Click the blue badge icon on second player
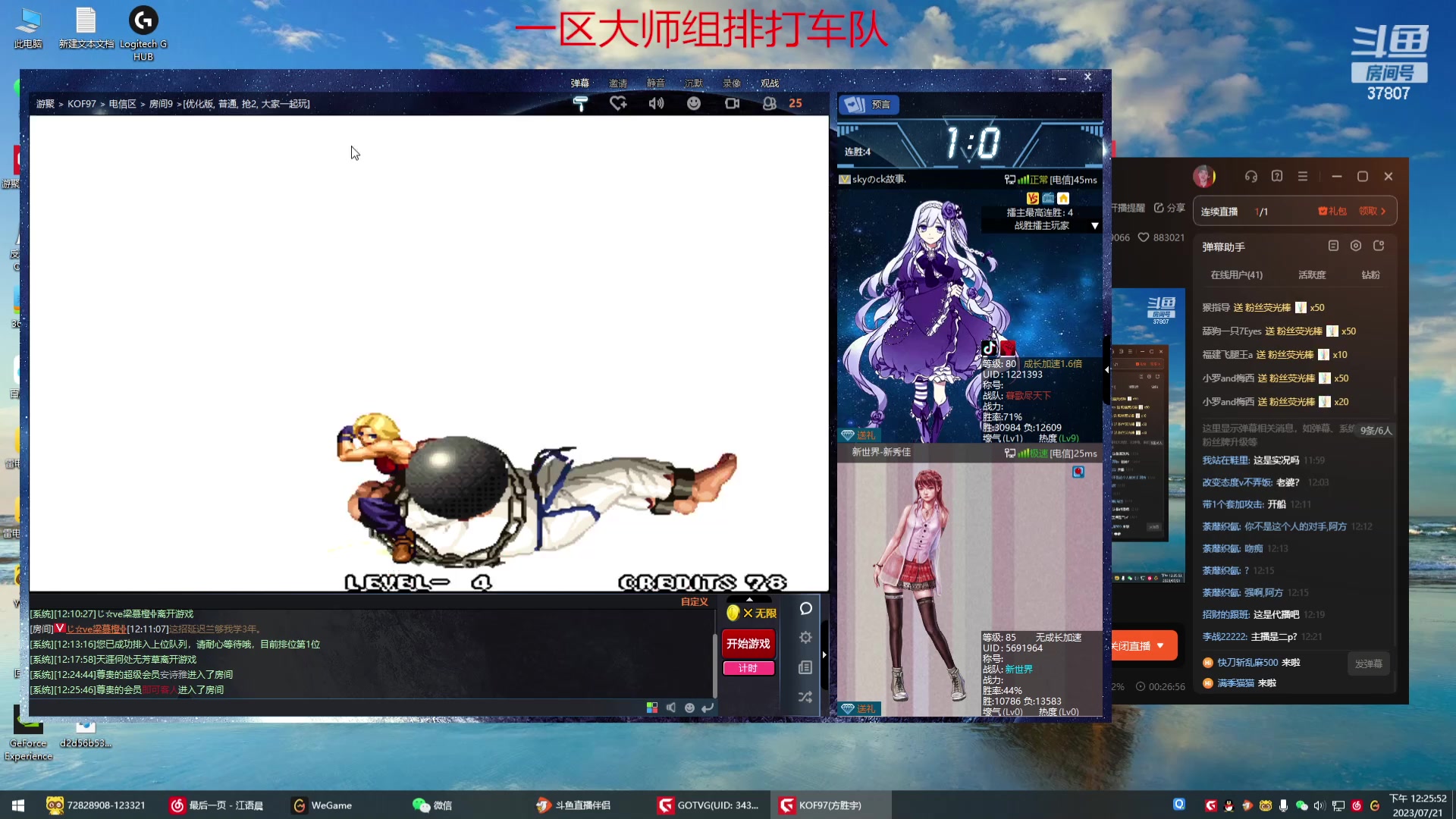The width and height of the screenshot is (1456, 819). (x=1078, y=472)
